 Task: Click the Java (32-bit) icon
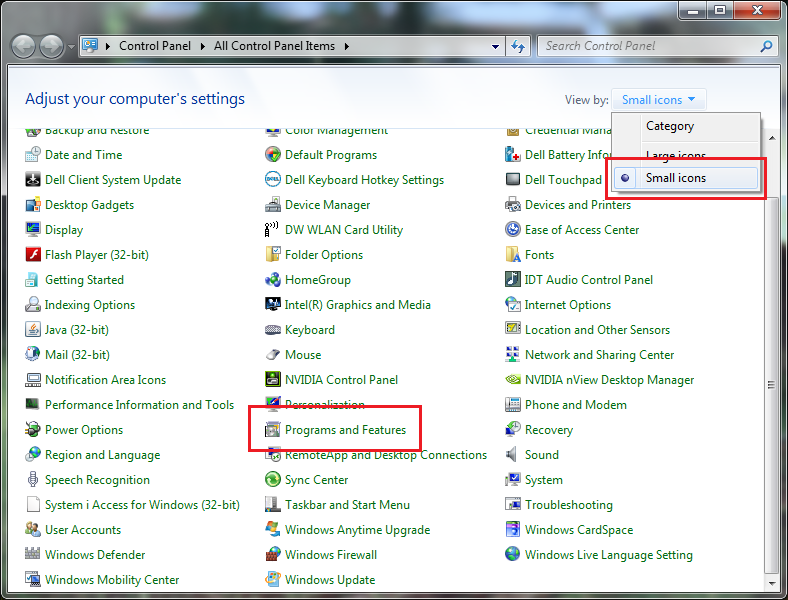point(33,330)
